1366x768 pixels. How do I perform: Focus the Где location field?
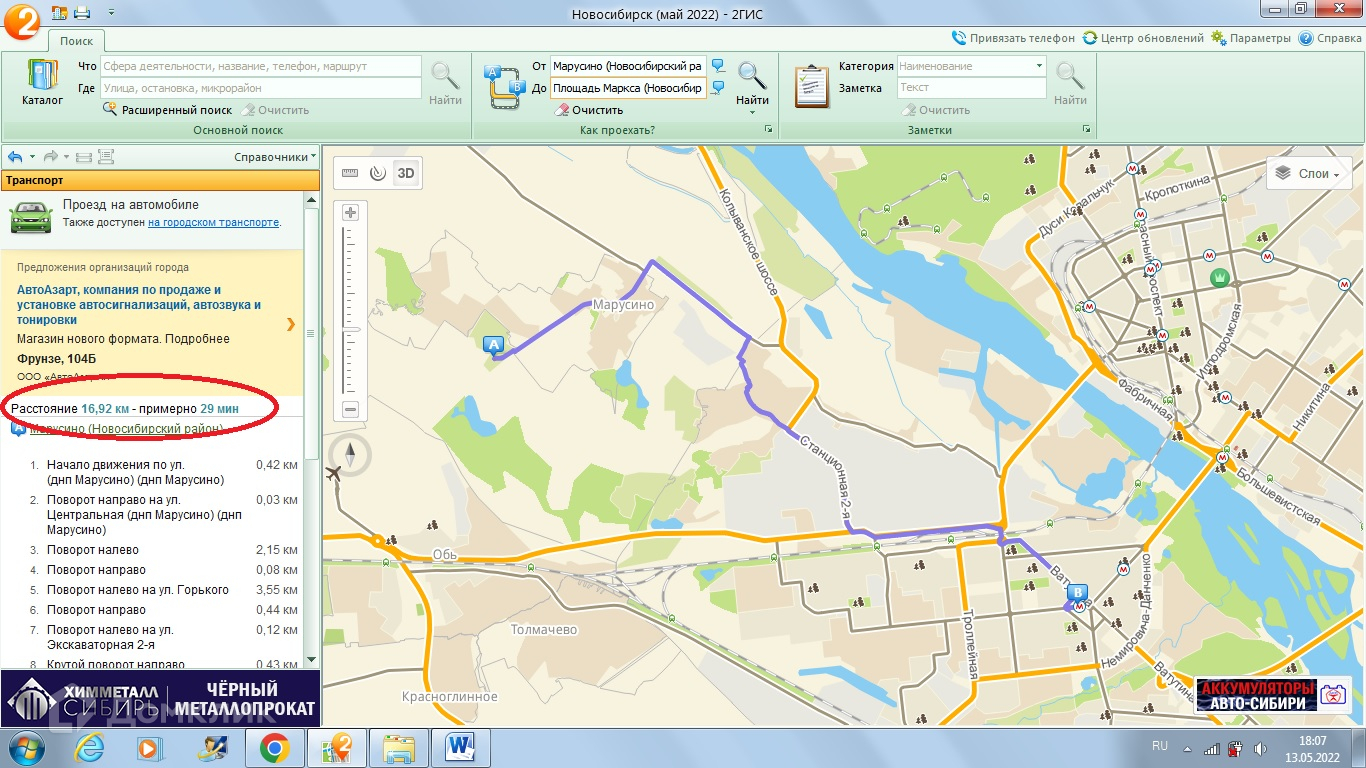(261, 88)
